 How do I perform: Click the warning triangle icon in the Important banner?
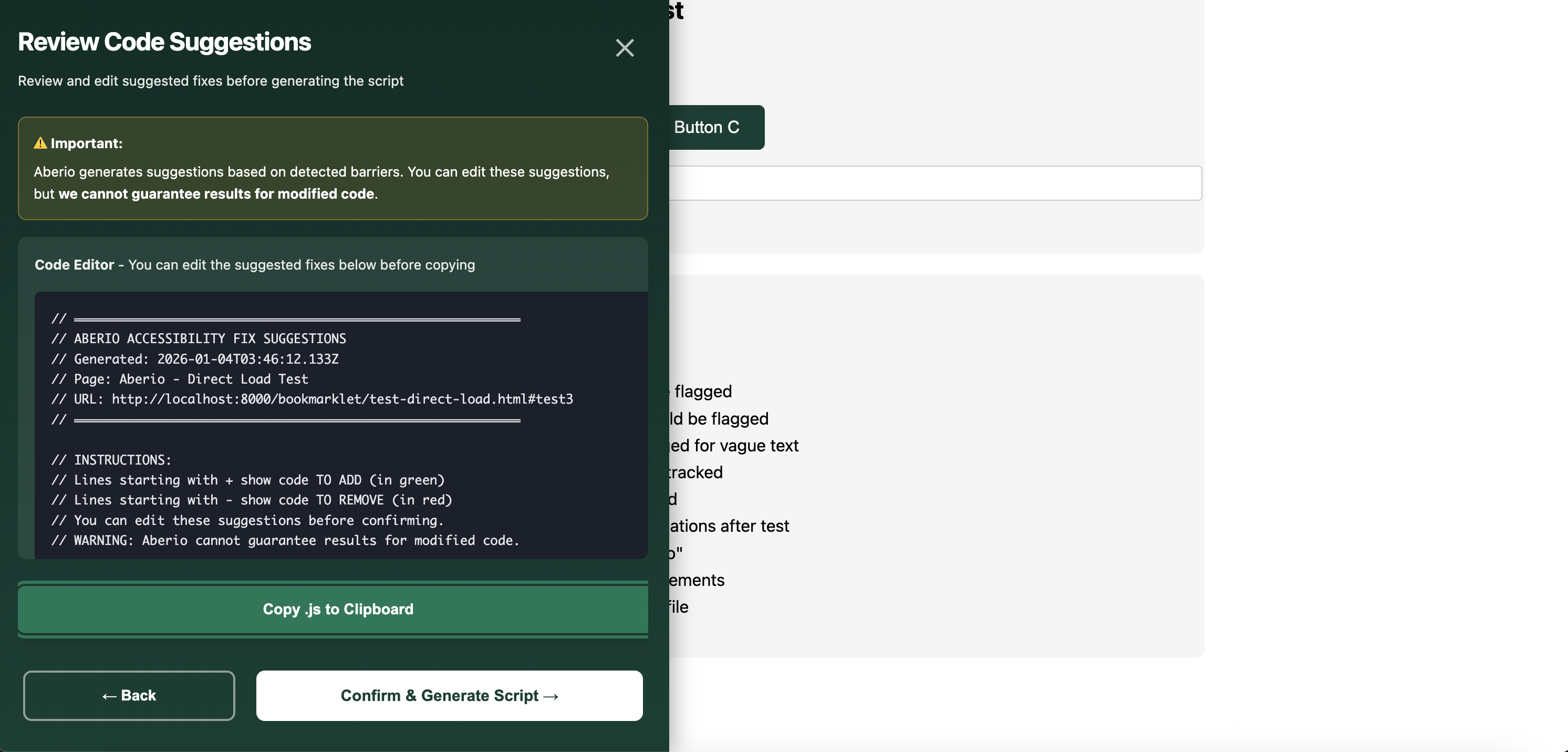tap(40, 142)
